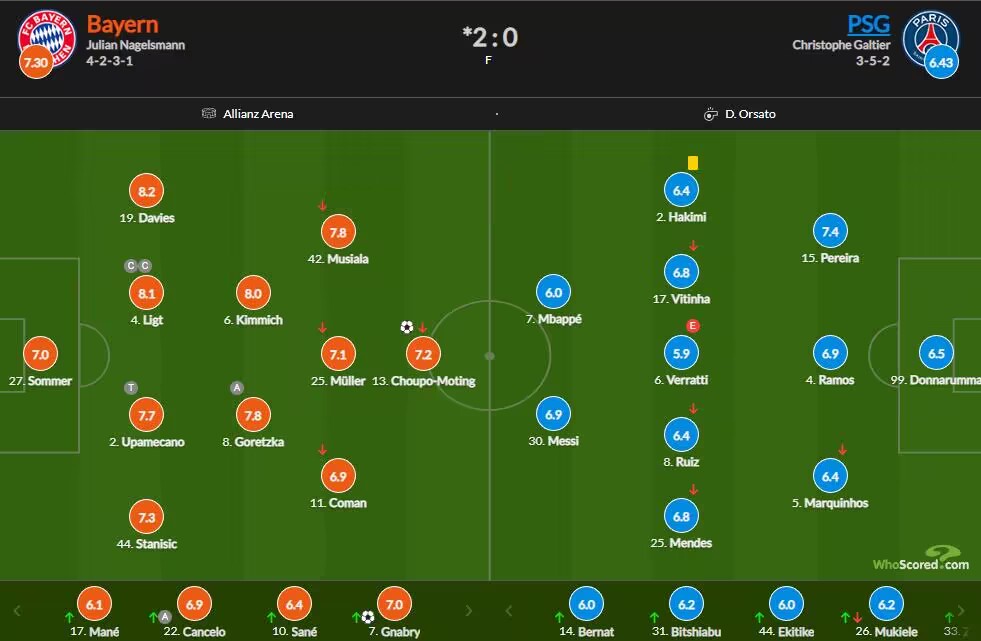Show more Bayern substitutes with right chevron
This screenshot has width=981, height=641.
(x=469, y=610)
